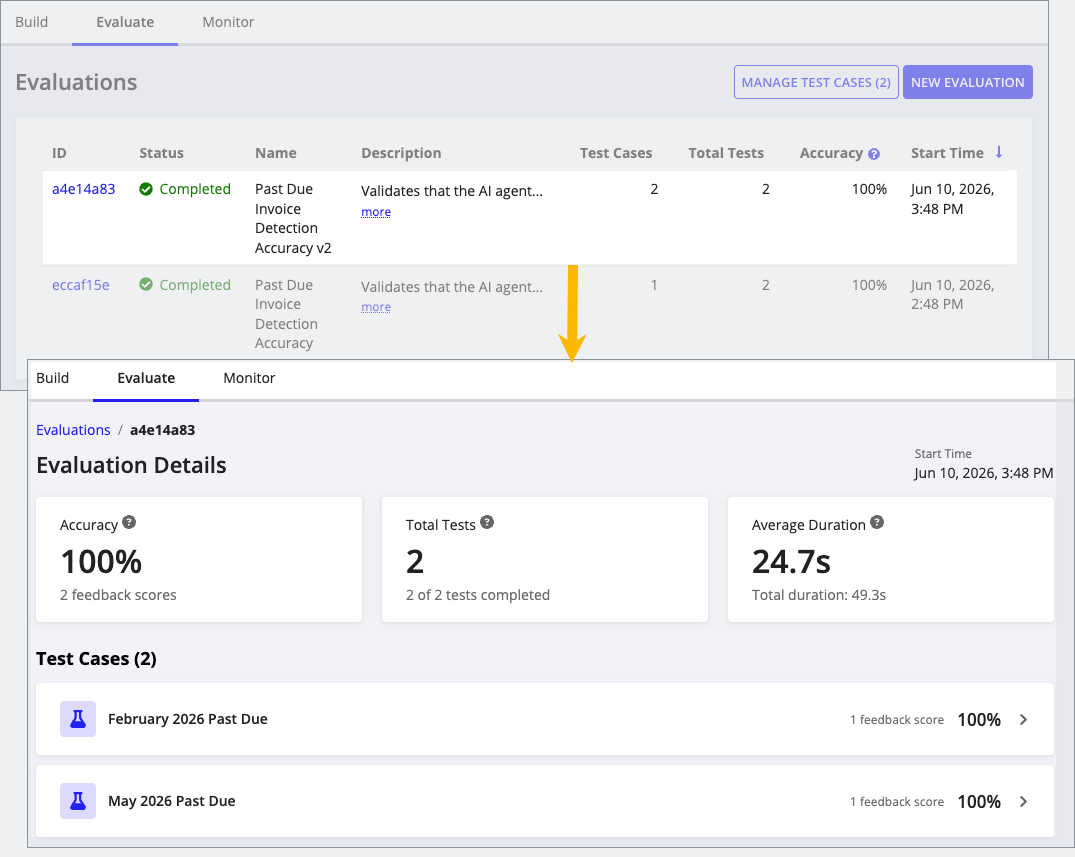Click the 24.7s average duration value
The width and height of the screenshot is (1075, 857).
[791, 562]
